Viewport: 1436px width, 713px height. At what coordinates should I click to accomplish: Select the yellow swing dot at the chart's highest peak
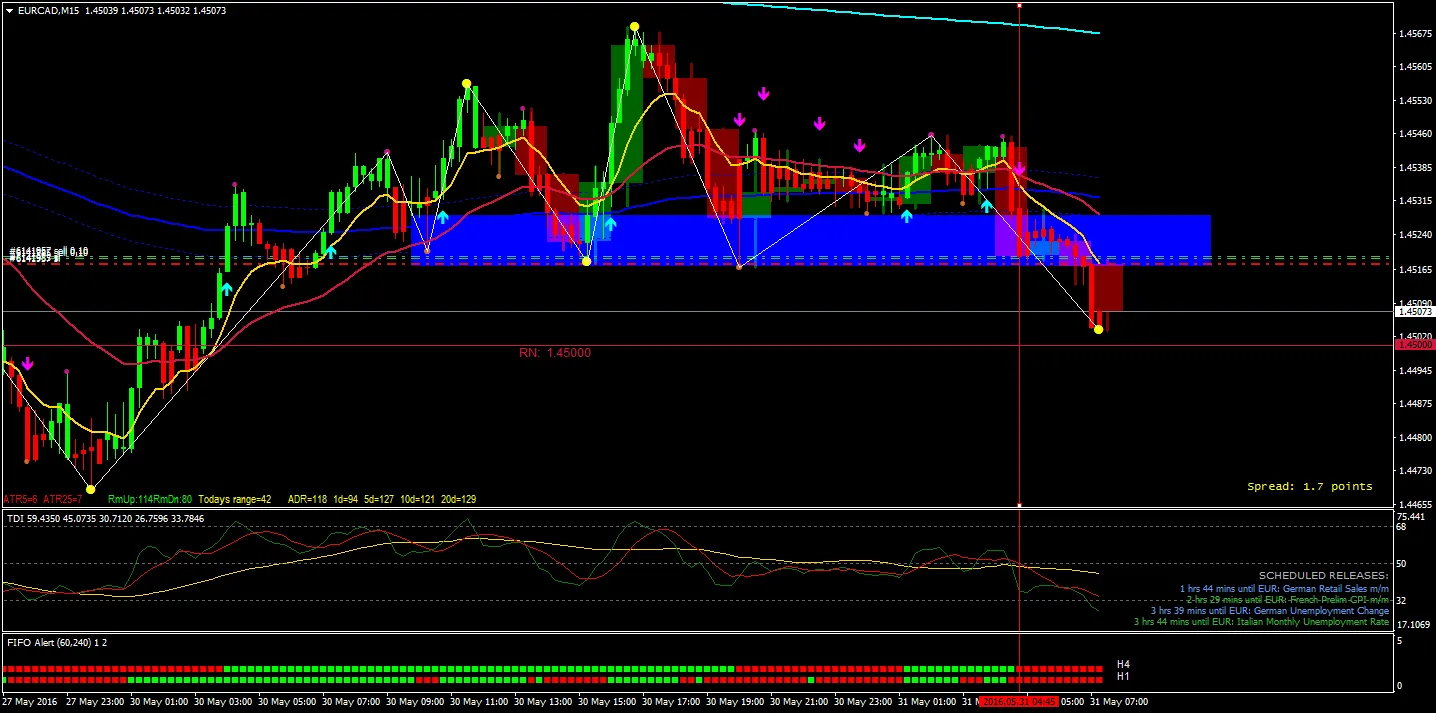634,27
